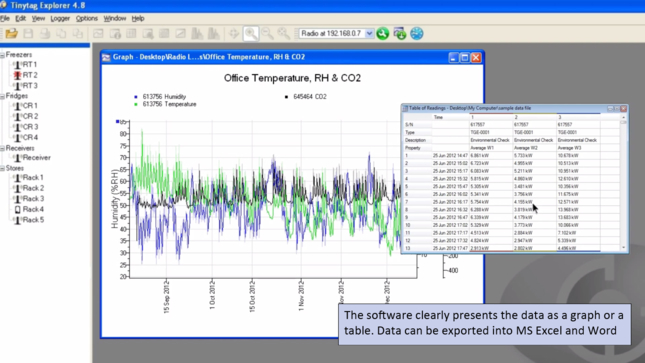
Task: Select Rack 5 under Stores
Action: point(28,220)
